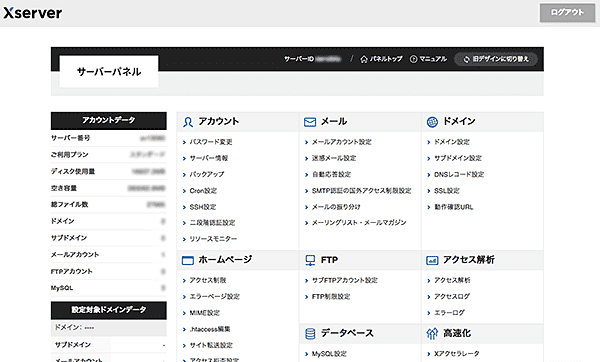The width and height of the screenshot is (600, 362).
Task: Open 動作確認URL
Action: click(x=453, y=207)
